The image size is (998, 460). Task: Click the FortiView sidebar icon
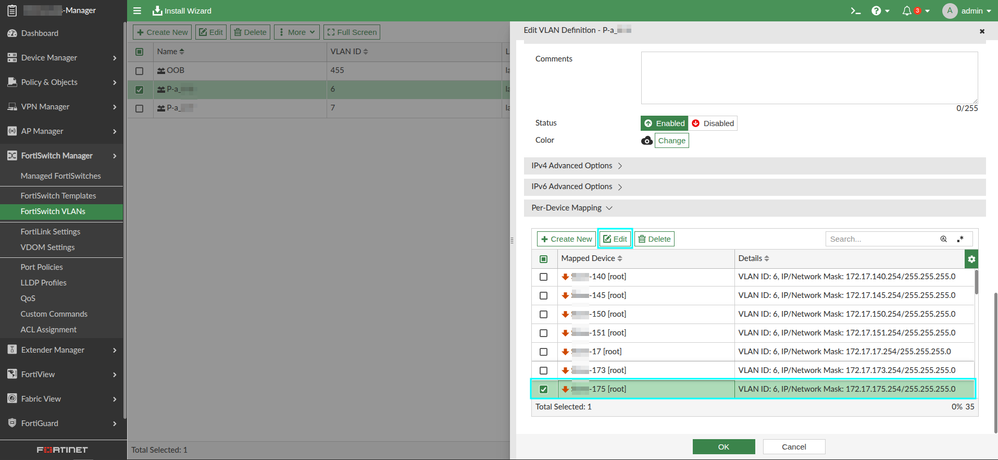11,375
